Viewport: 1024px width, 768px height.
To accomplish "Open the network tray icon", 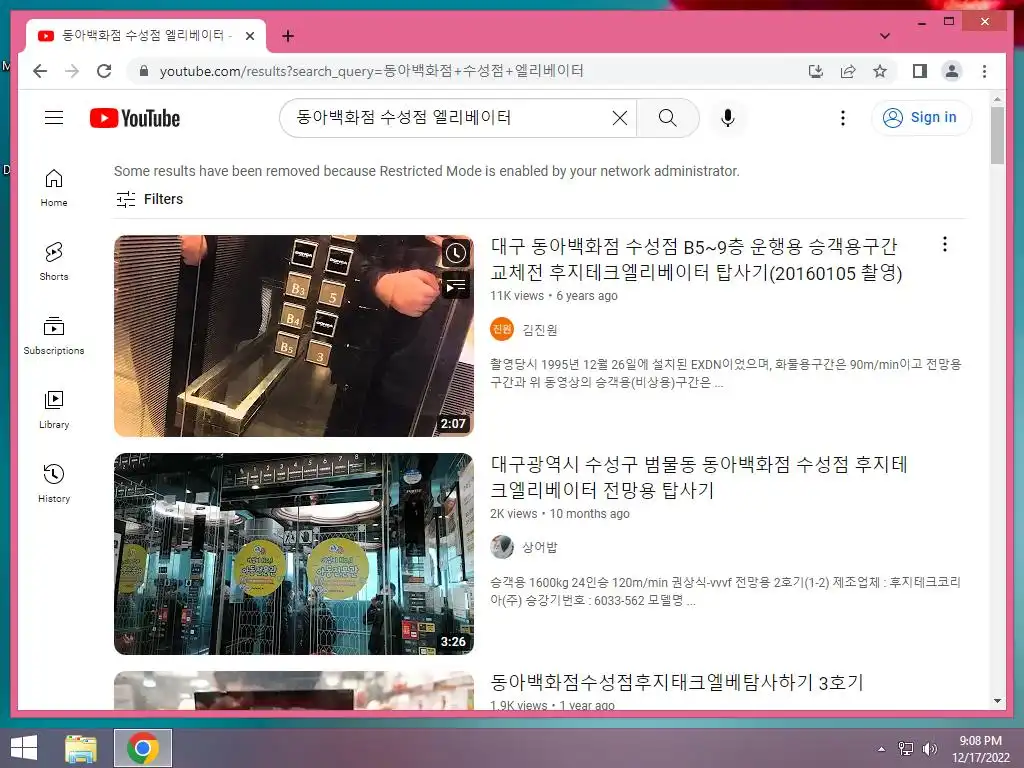I will coord(906,748).
